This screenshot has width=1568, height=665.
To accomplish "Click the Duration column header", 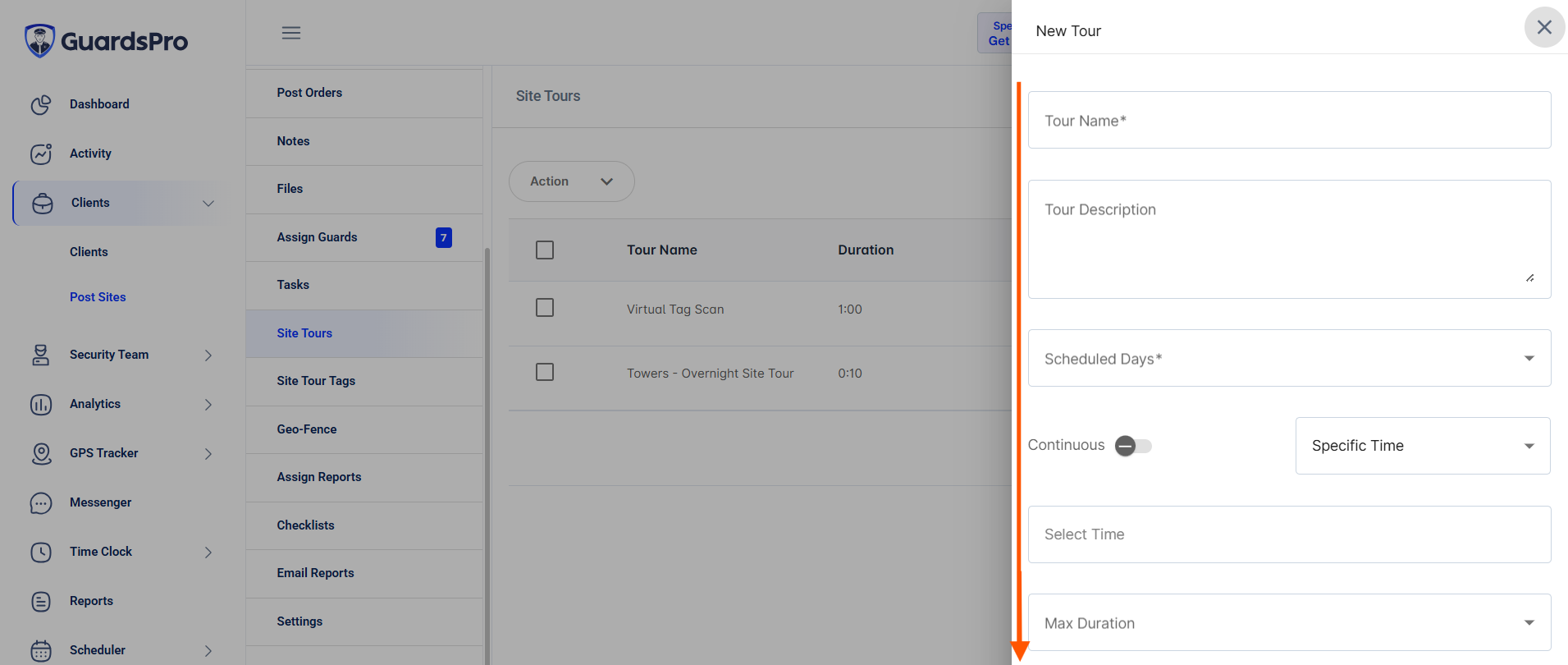I will (866, 250).
